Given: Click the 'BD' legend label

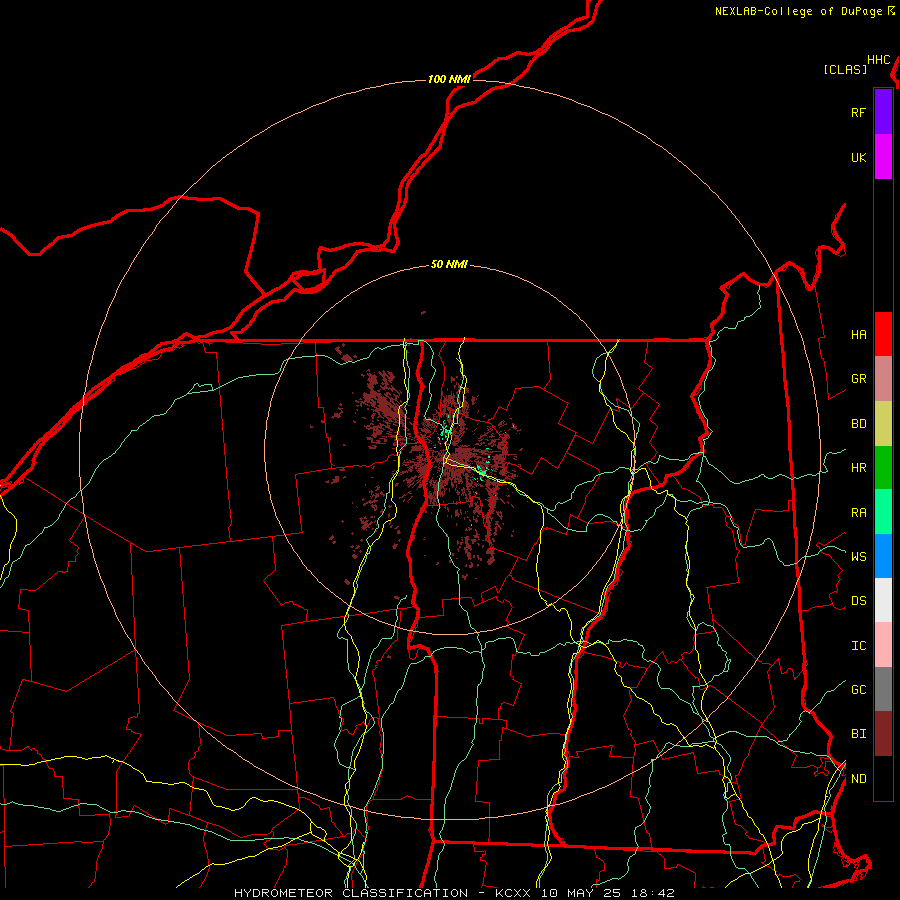Looking at the screenshot, I should (x=858, y=424).
